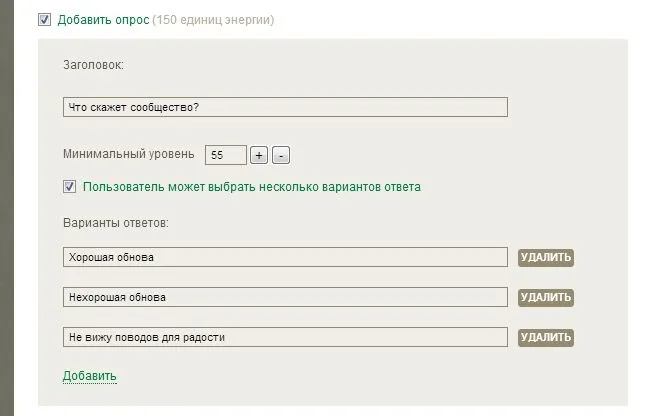Viewport: 646px width, 416px height.
Task: Click the 150 единиц энергии cost note
Action: pyautogui.click(x=212, y=20)
